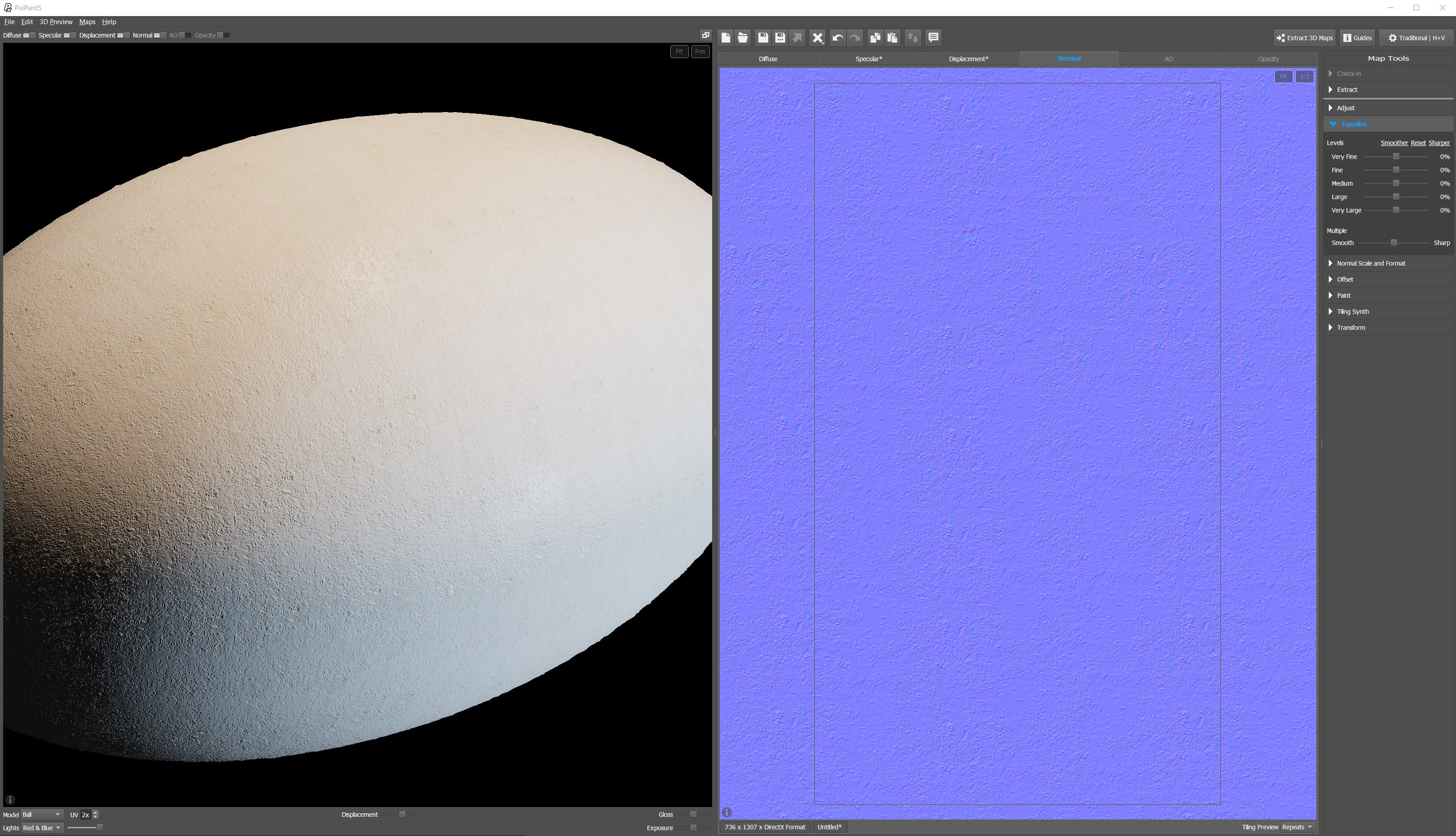Open the Model dropdown showing Ball
Screen dimensions: 1456x836
tap(41, 815)
